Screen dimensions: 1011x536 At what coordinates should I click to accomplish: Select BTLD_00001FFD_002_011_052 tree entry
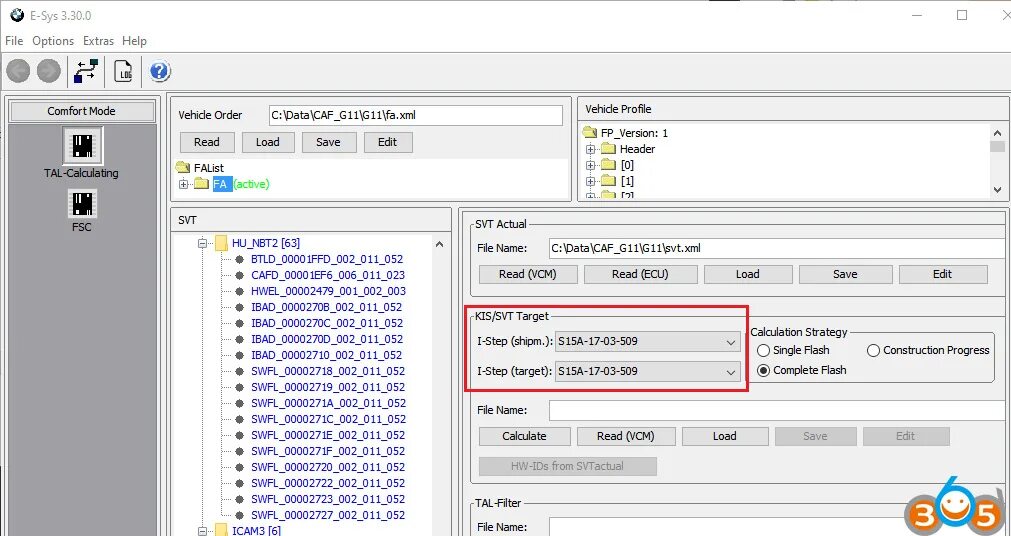click(x=327, y=259)
